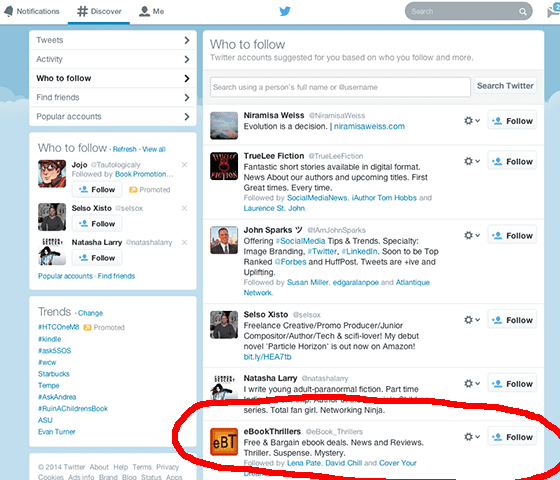Open the About footer link
Screen dimensions: 560x480
pyautogui.click(x=99, y=467)
